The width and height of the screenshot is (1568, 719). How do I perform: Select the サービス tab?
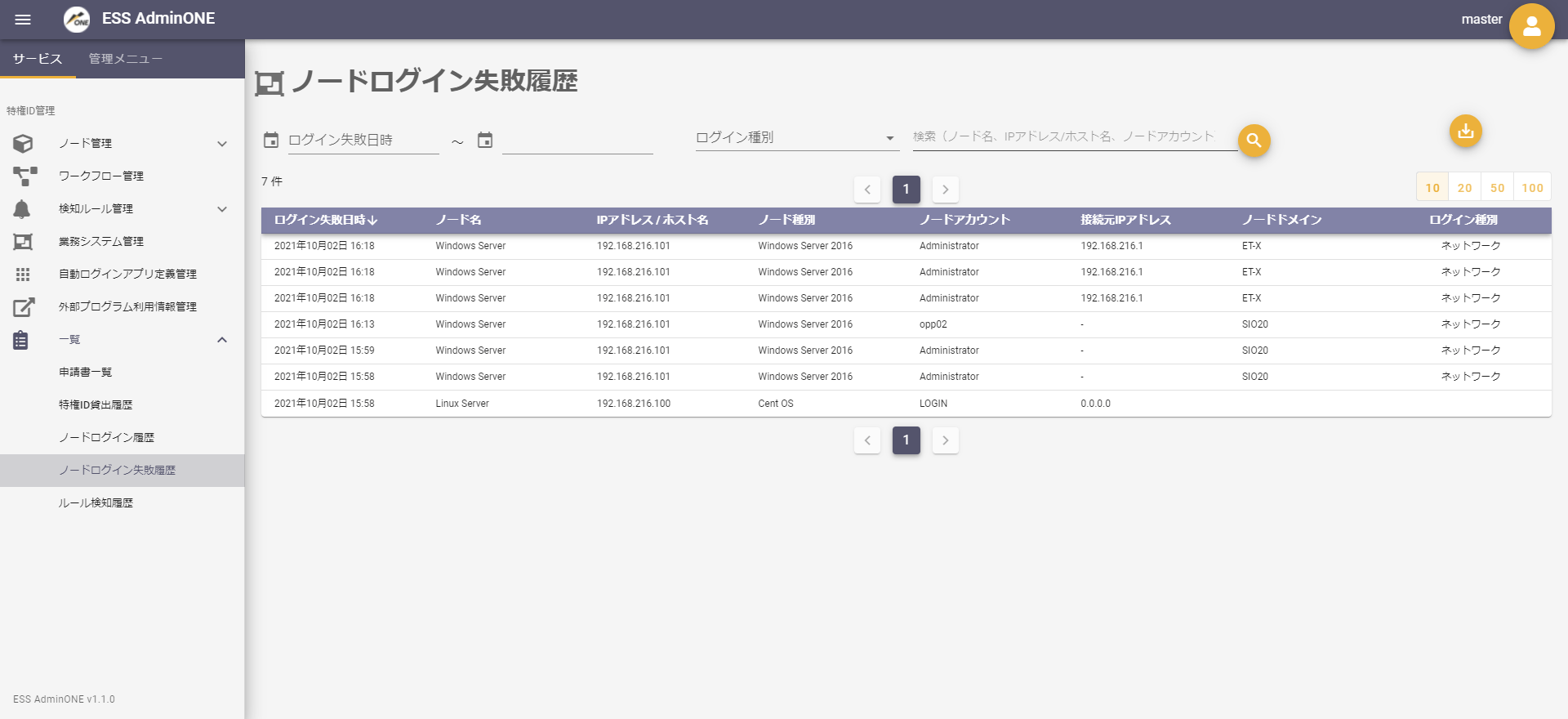click(x=38, y=59)
